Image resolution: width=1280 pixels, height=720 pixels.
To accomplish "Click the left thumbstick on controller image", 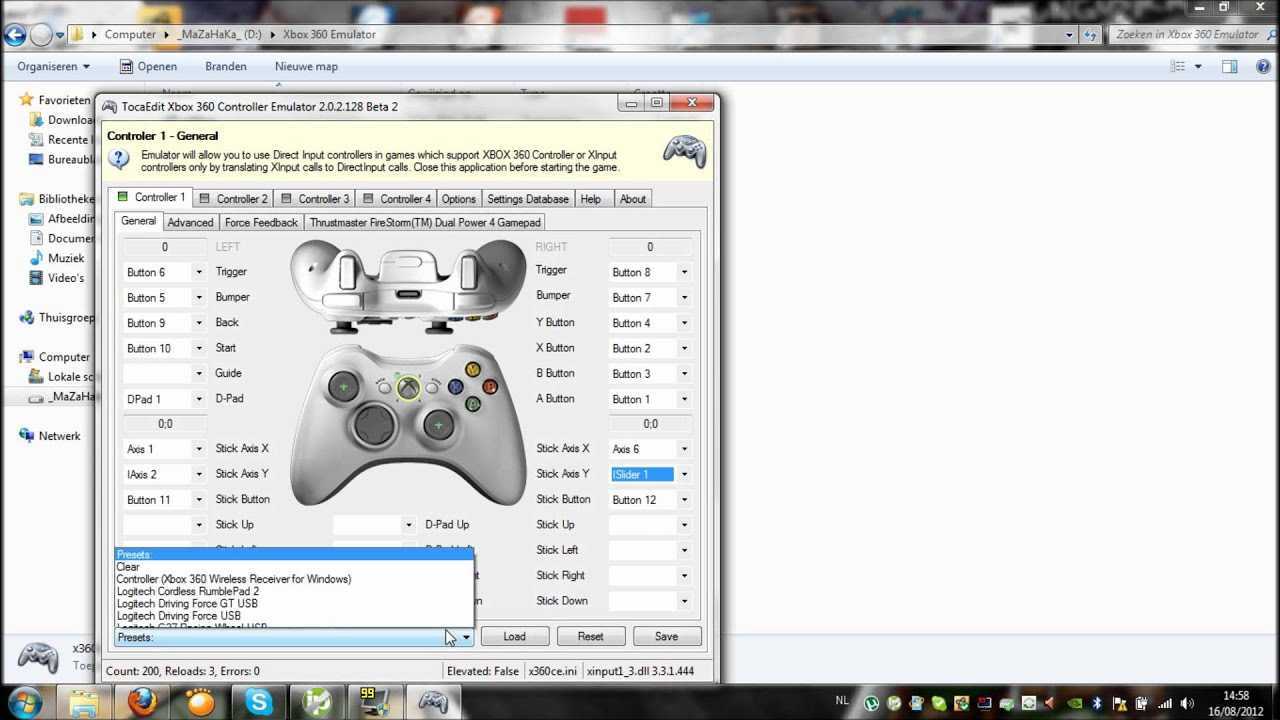I will pyautogui.click(x=344, y=386).
